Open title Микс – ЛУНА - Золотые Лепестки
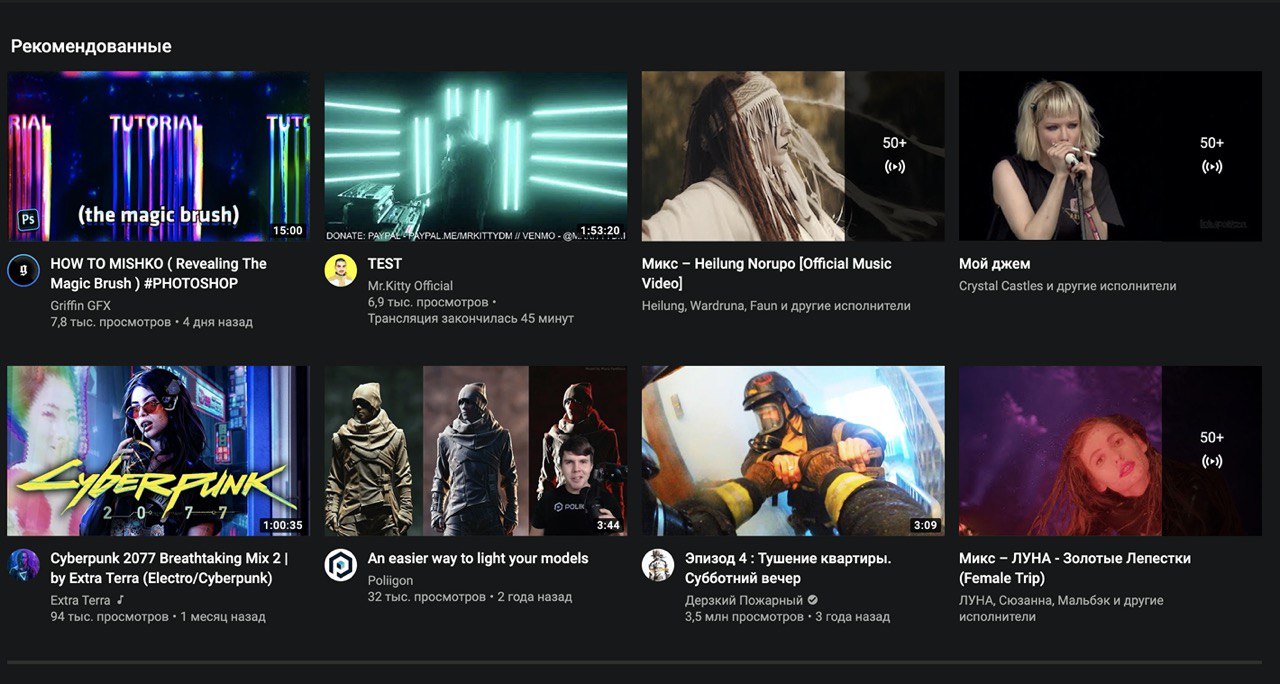Viewport: 1280px width, 684px height. click(1074, 568)
